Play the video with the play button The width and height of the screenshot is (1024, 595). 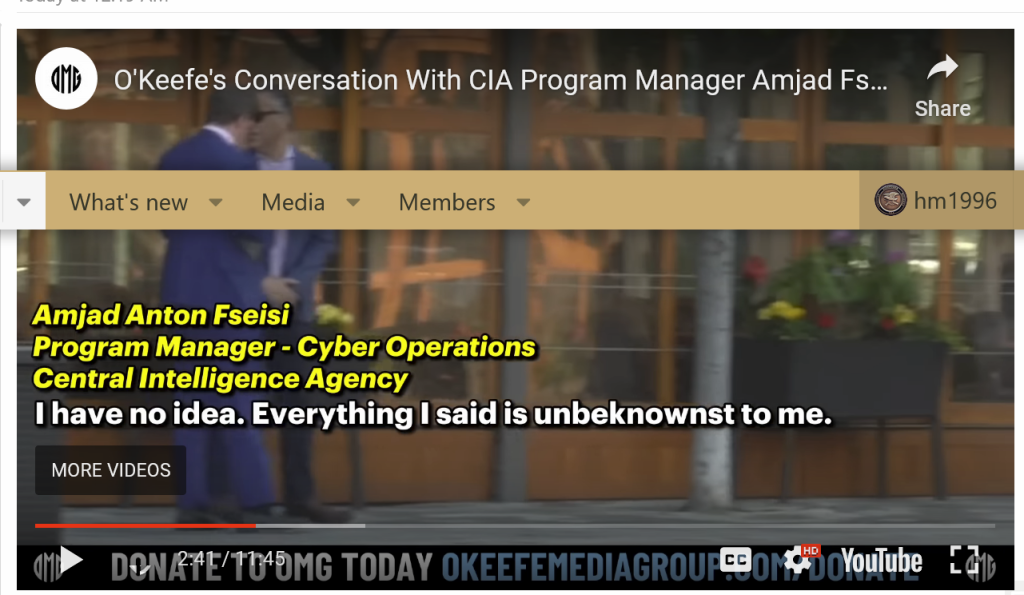71,560
